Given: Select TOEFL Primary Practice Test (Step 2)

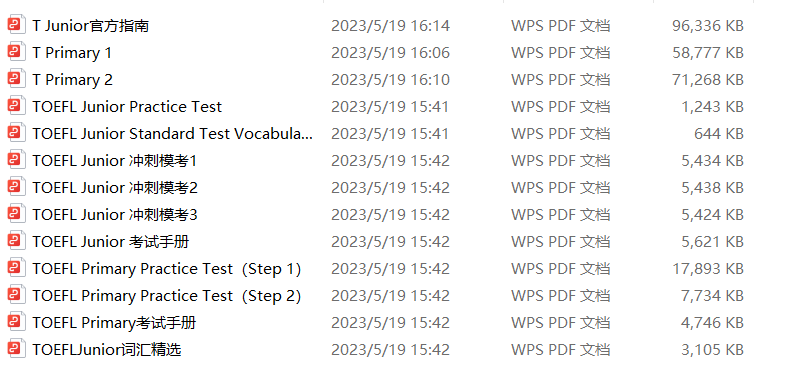Looking at the screenshot, I should 167,296.
